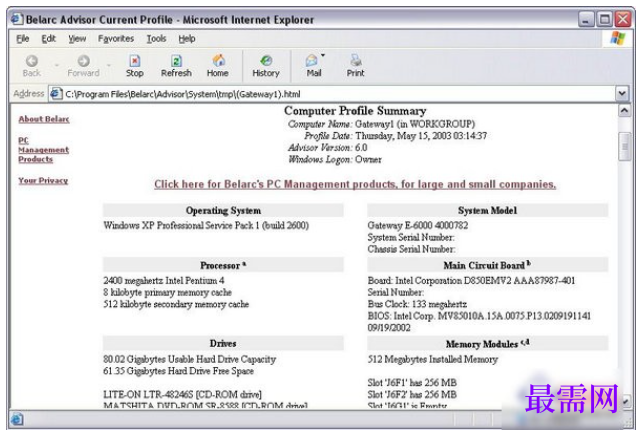The height and width of the screenshot is (430, 637).
Task: Click the vertical scrollbar thumb
Action: pos(624,146)
